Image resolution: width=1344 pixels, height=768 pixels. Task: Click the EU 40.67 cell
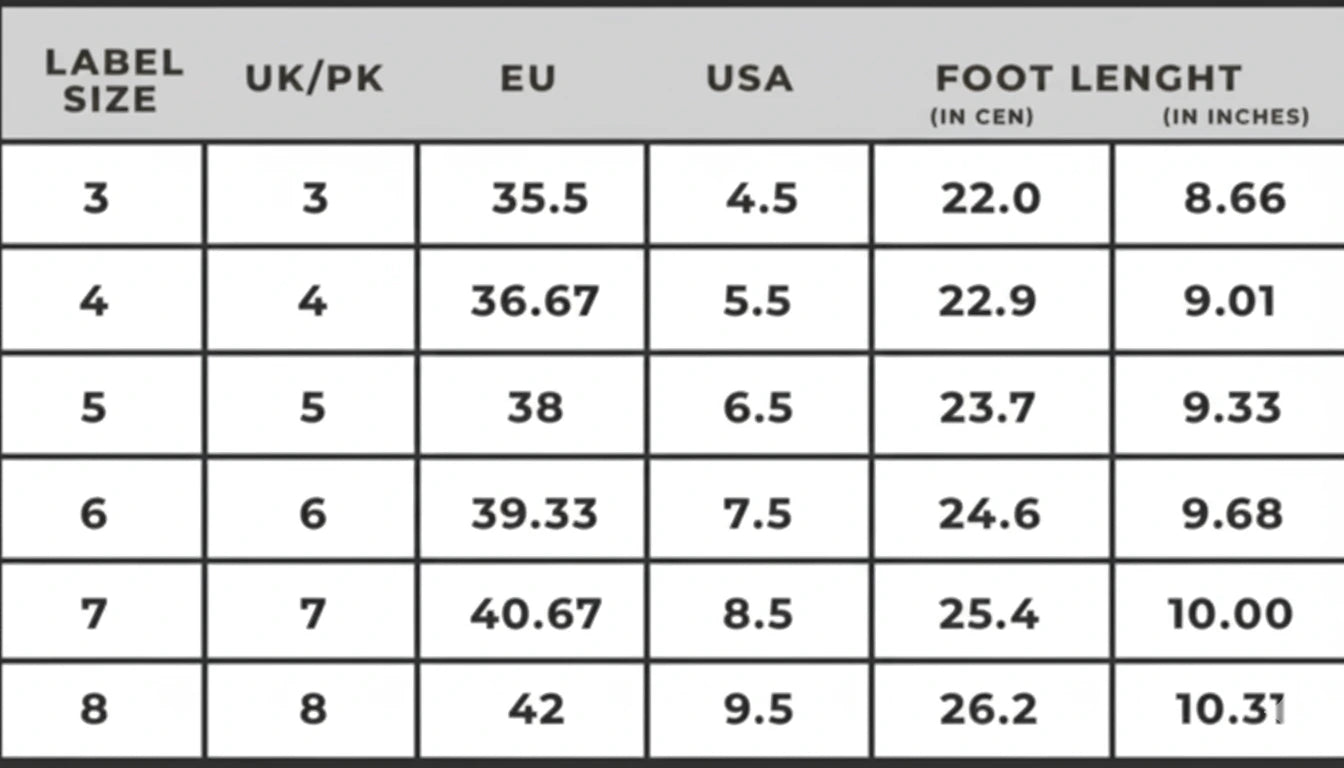coord(536,613)
